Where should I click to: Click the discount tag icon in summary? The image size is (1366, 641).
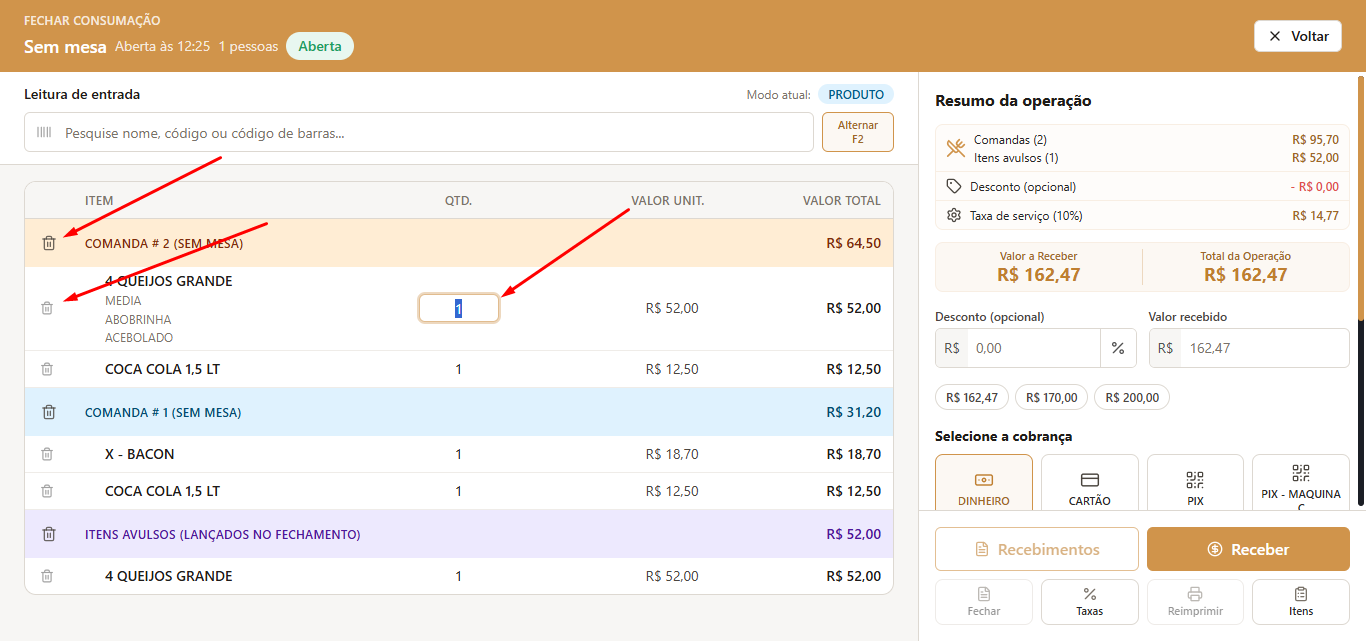tap(954, 186)
